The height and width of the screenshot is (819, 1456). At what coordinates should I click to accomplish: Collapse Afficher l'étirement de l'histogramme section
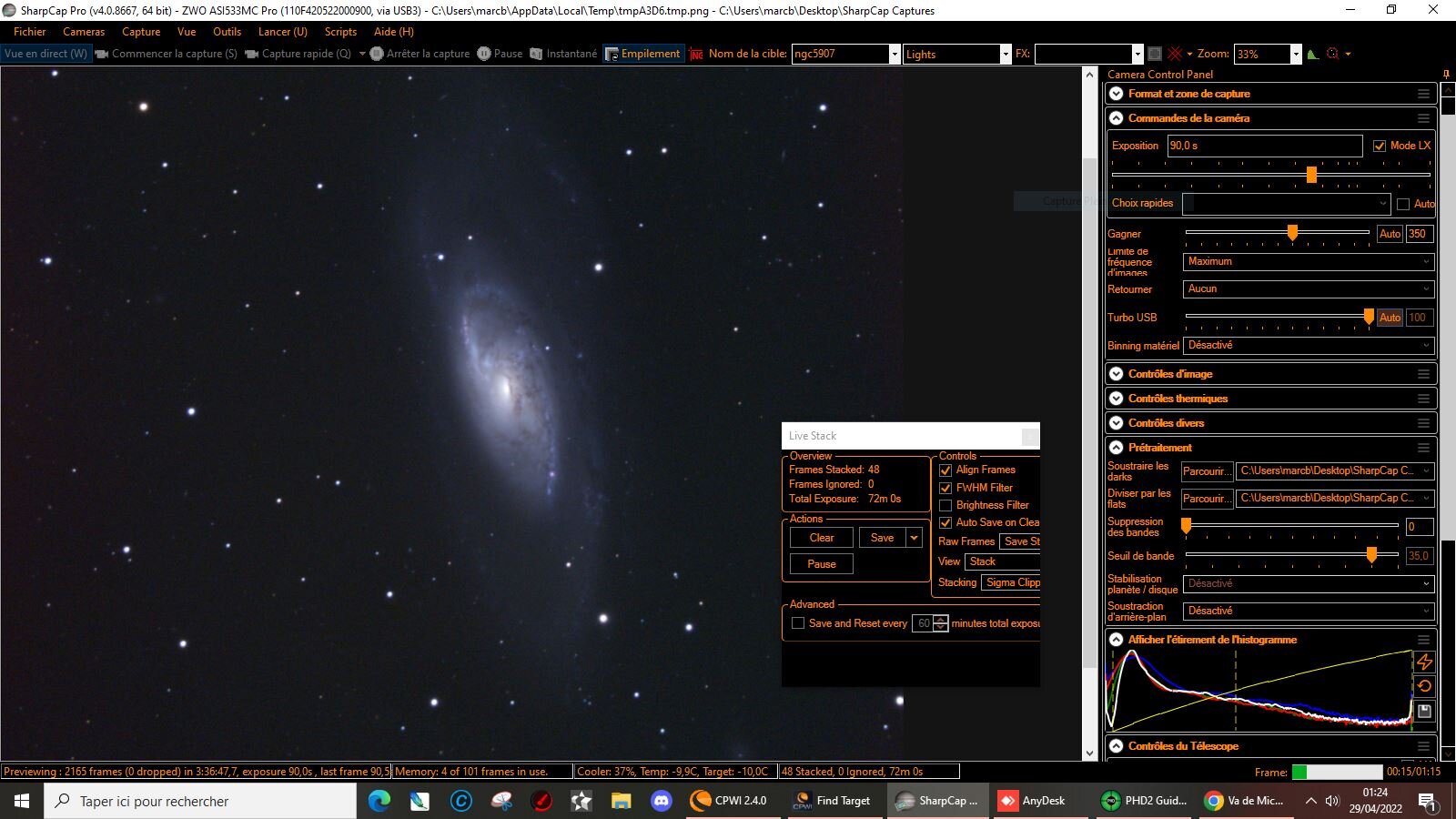[x=1117, y=640]
